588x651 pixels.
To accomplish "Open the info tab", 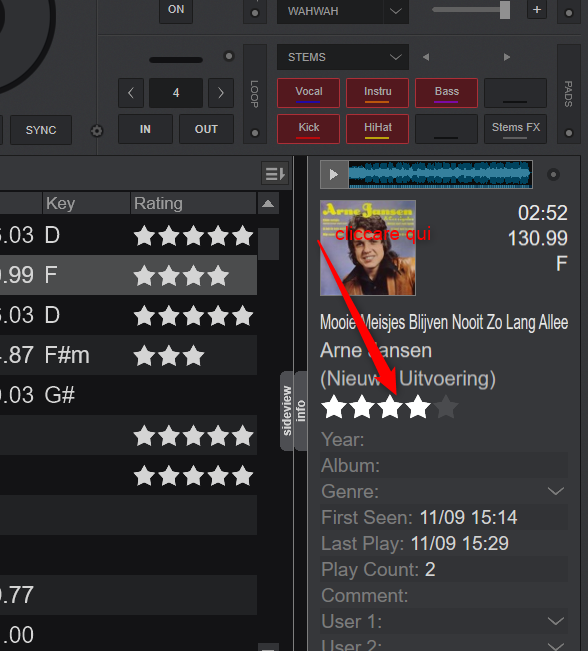I will pyautogui.click(x=301, y=411).
